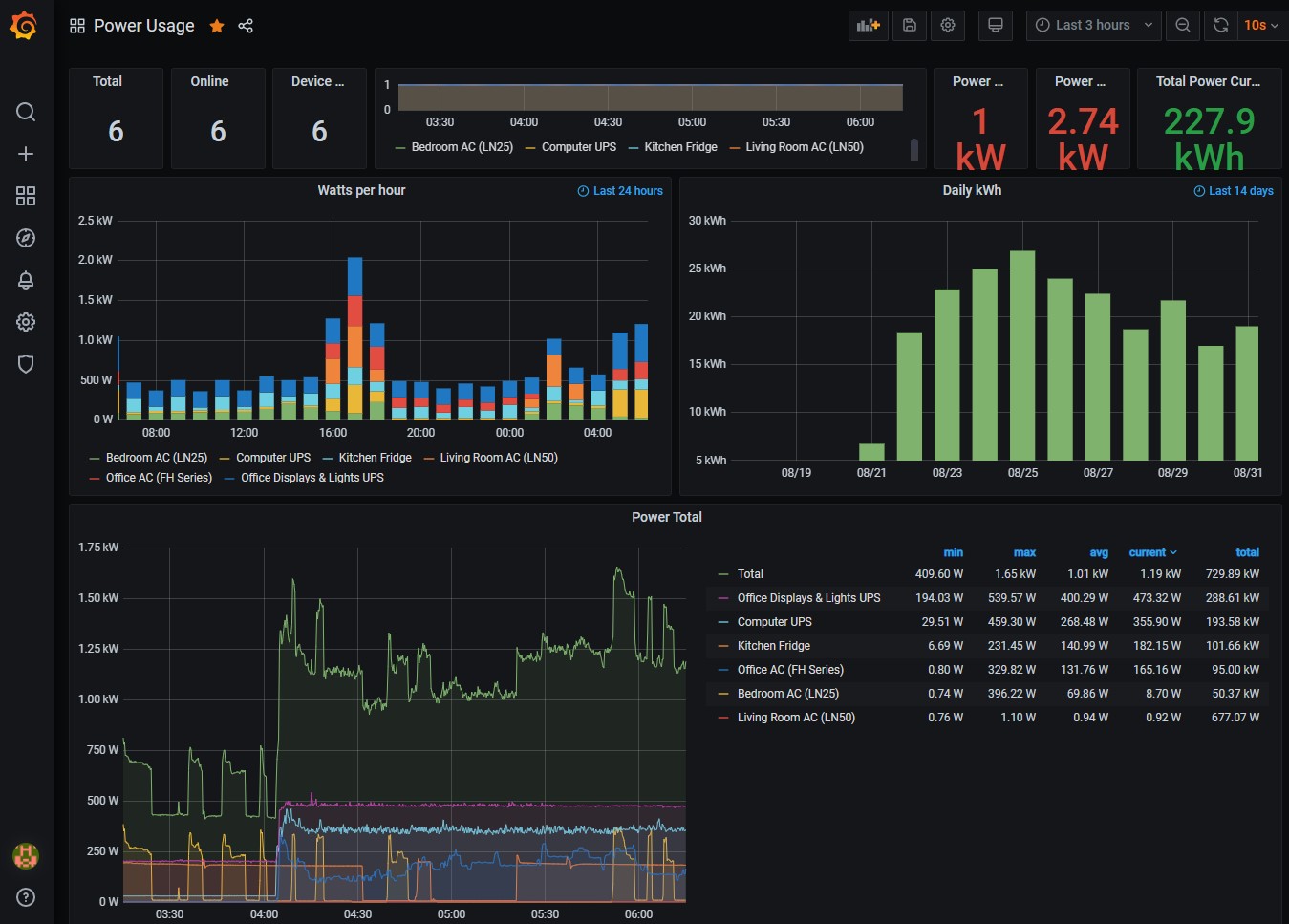Change color of Kitchen Fridge table series
This screenshot has height=924, width=1289.
point(723,646)
